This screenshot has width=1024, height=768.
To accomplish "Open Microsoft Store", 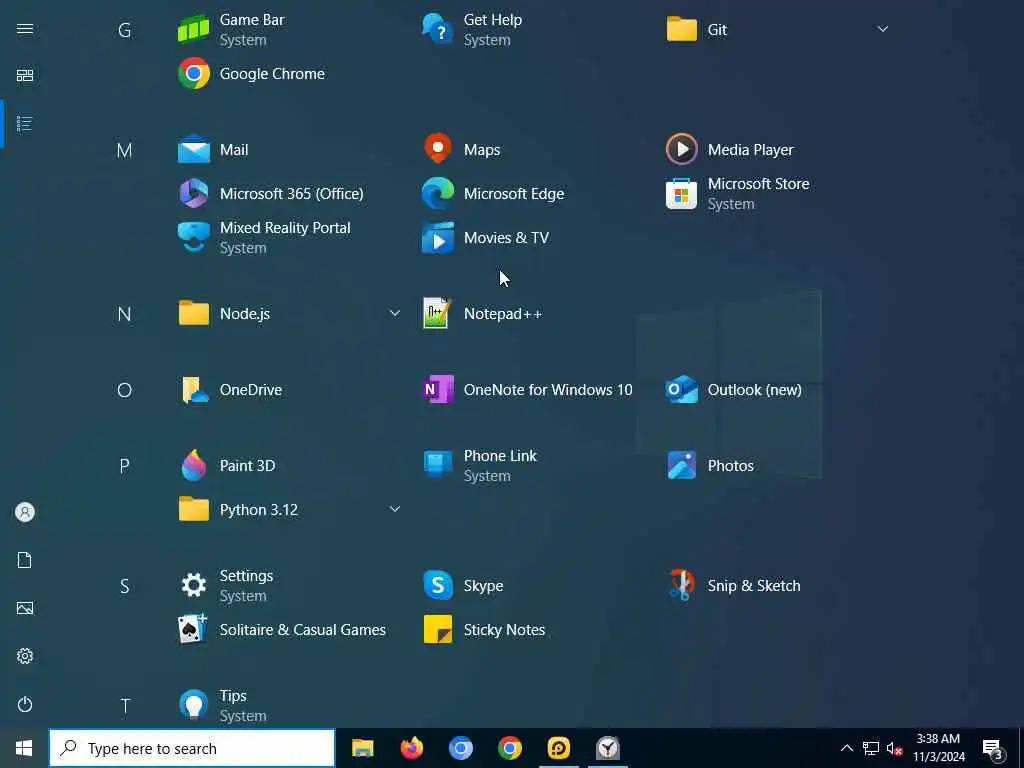I will pos(738,194).
